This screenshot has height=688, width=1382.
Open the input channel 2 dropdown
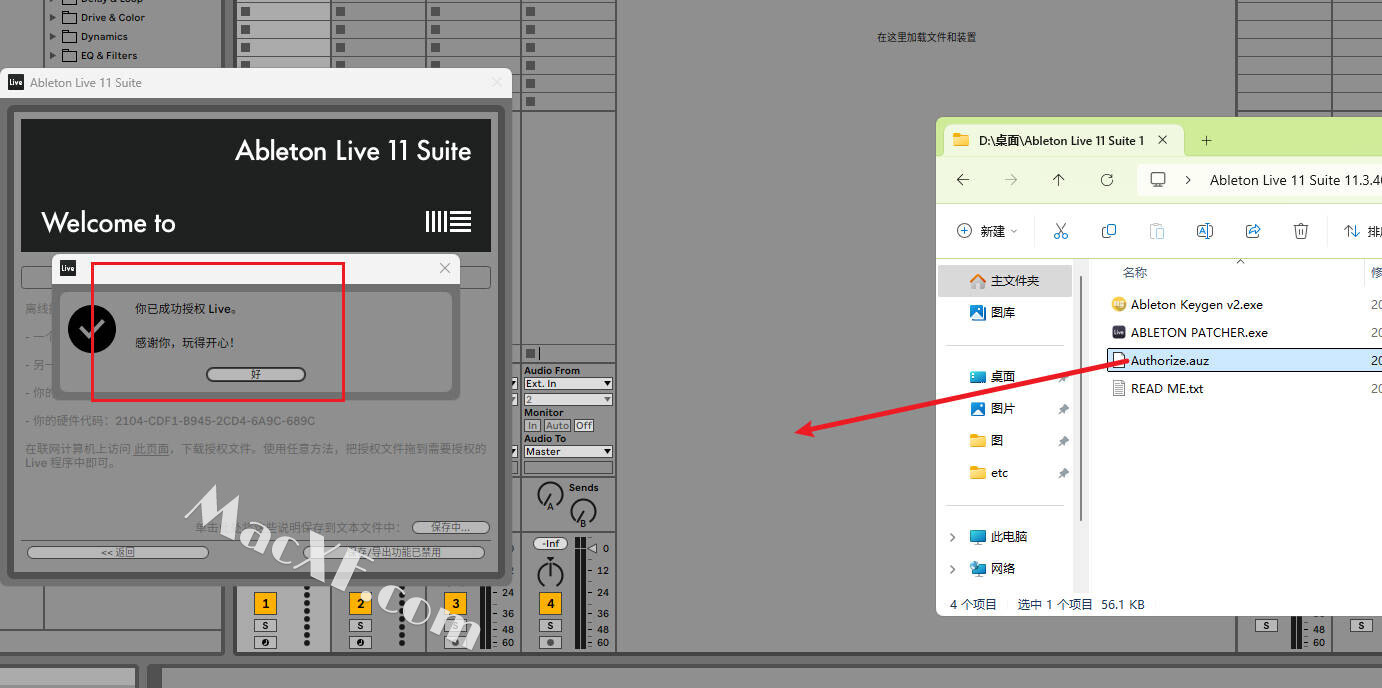(568, 399)
